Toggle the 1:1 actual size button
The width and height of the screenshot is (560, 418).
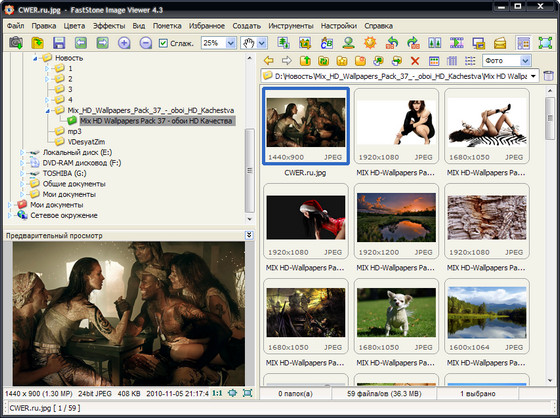(217, 393)
